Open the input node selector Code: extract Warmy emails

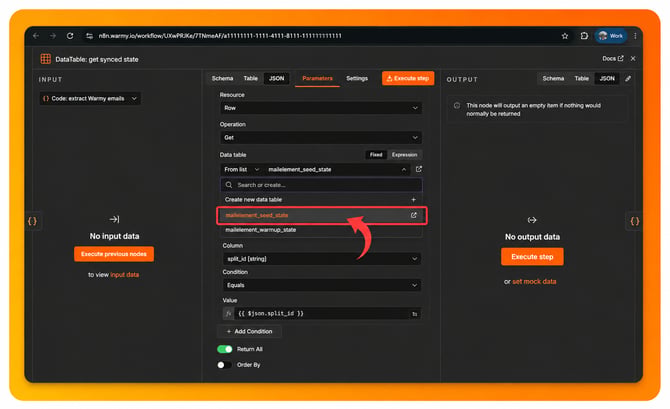coord(90,99)
